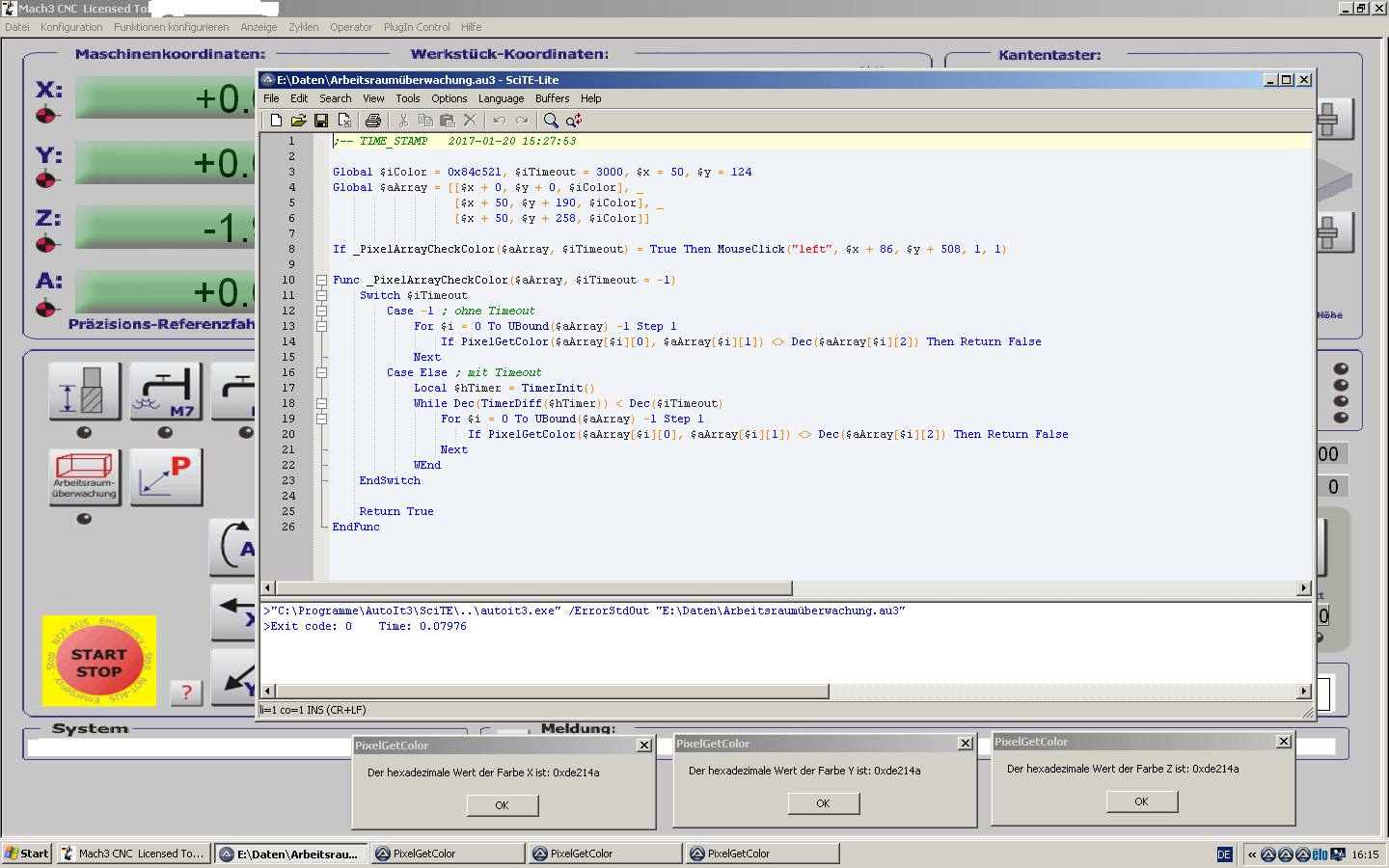Collapse the While fold marker on line 18
The image size is (1389, 868).
coord(321,404)
